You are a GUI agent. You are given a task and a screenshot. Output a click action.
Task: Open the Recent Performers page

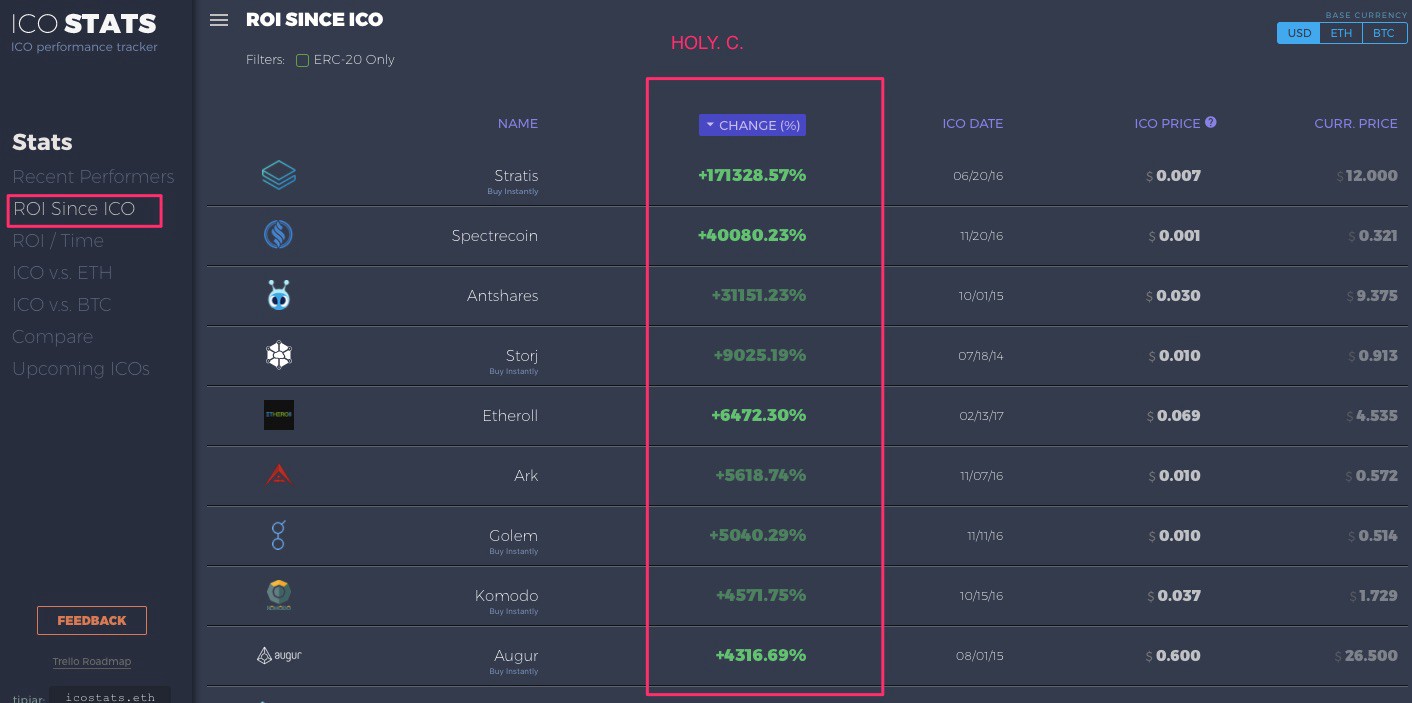(x=93, y=177)
